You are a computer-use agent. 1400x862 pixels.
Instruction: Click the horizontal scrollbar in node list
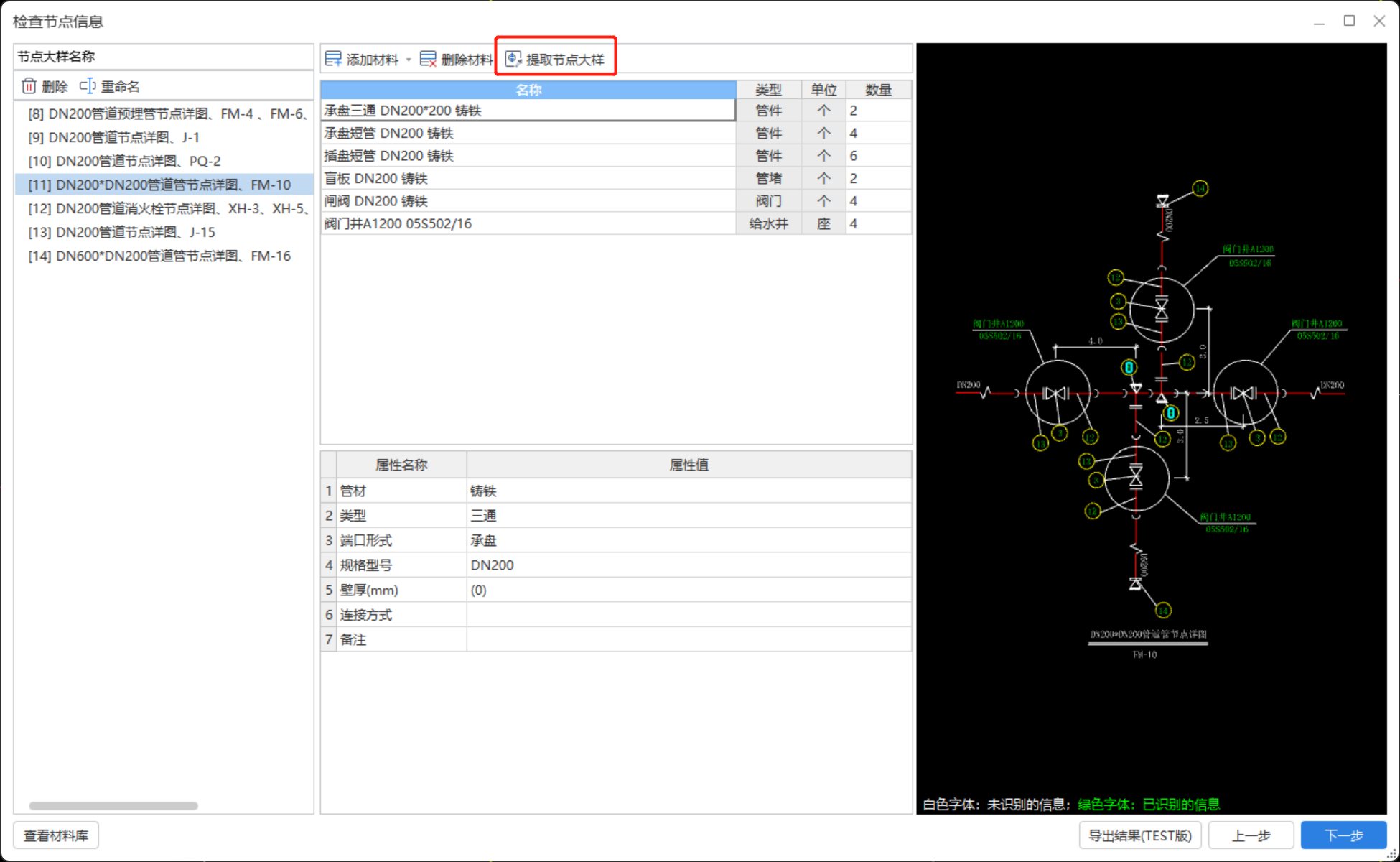[113, 805]
